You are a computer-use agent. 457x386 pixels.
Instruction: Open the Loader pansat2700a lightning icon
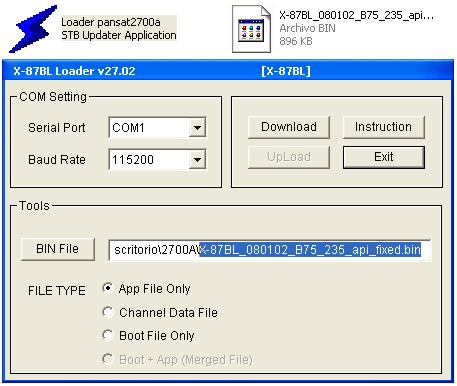[x=33, y=29]
